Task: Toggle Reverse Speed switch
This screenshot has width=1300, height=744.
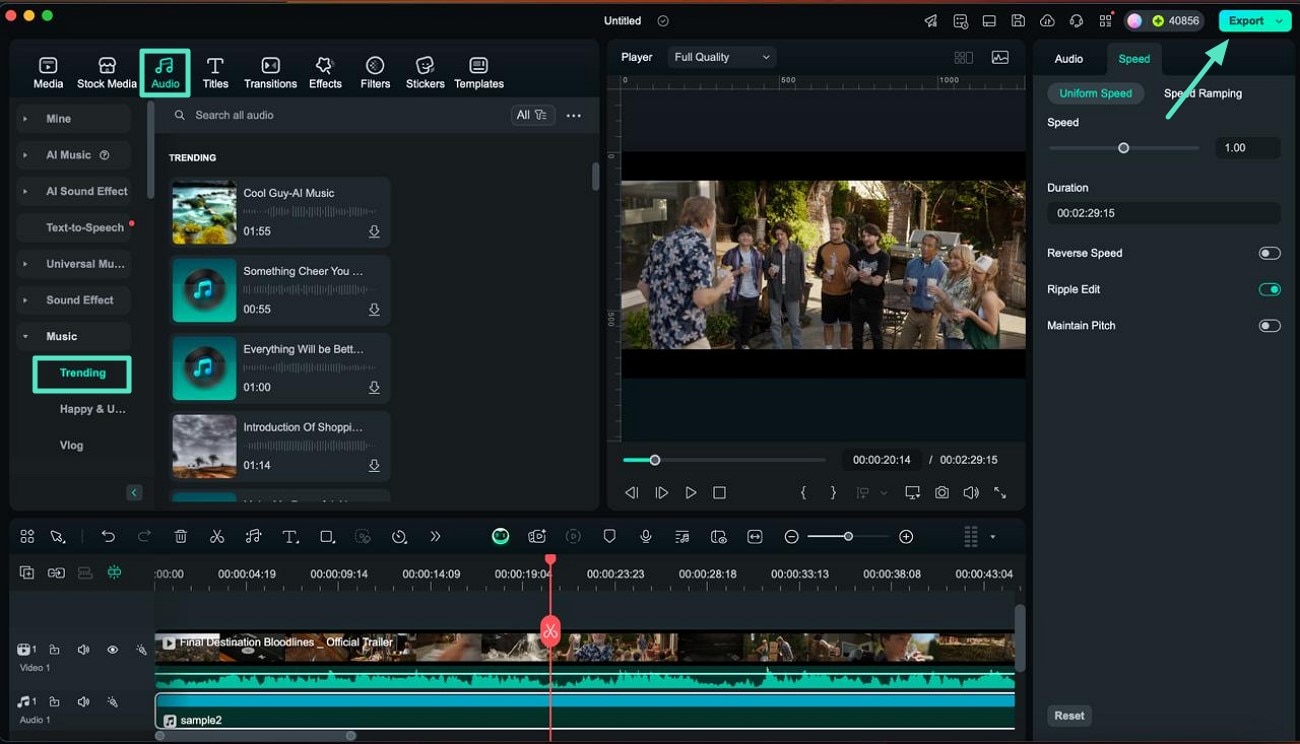Action: (1269, 253)
